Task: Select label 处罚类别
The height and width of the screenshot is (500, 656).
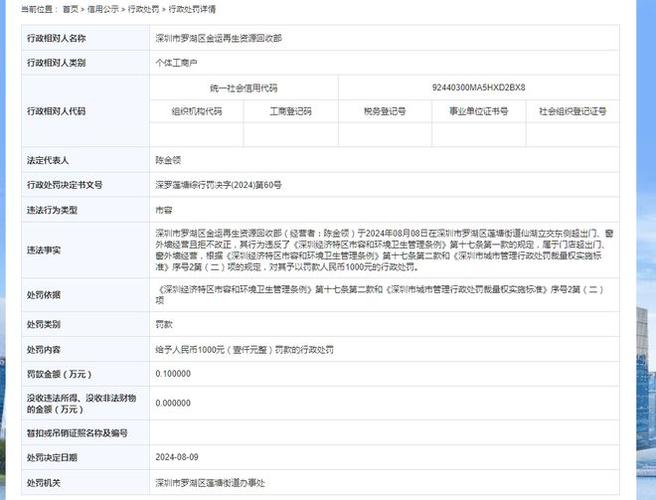Action: (44, 324)
